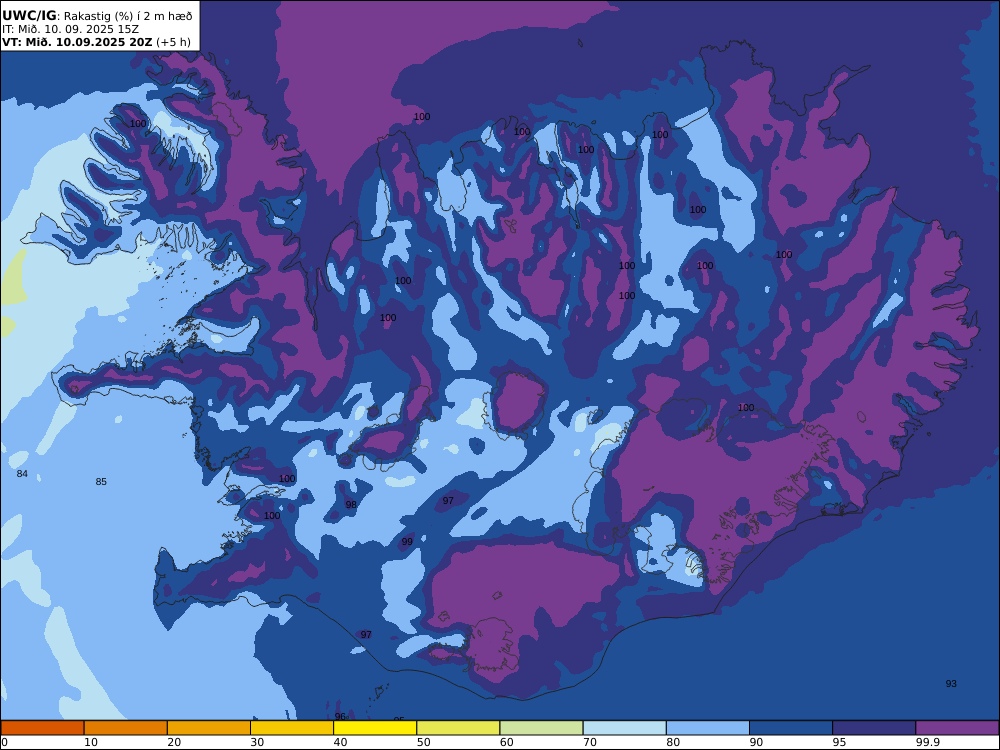Click the "30" legend tick label
The width and height of the screenshot is (1000, 750).
[257, 742]
